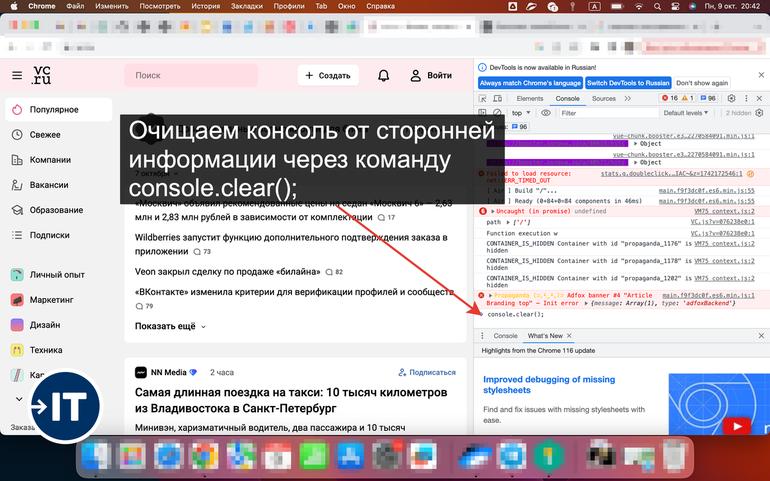770x481 pixels.
Task: Focus the console Filter field
Action: point(607,113)
